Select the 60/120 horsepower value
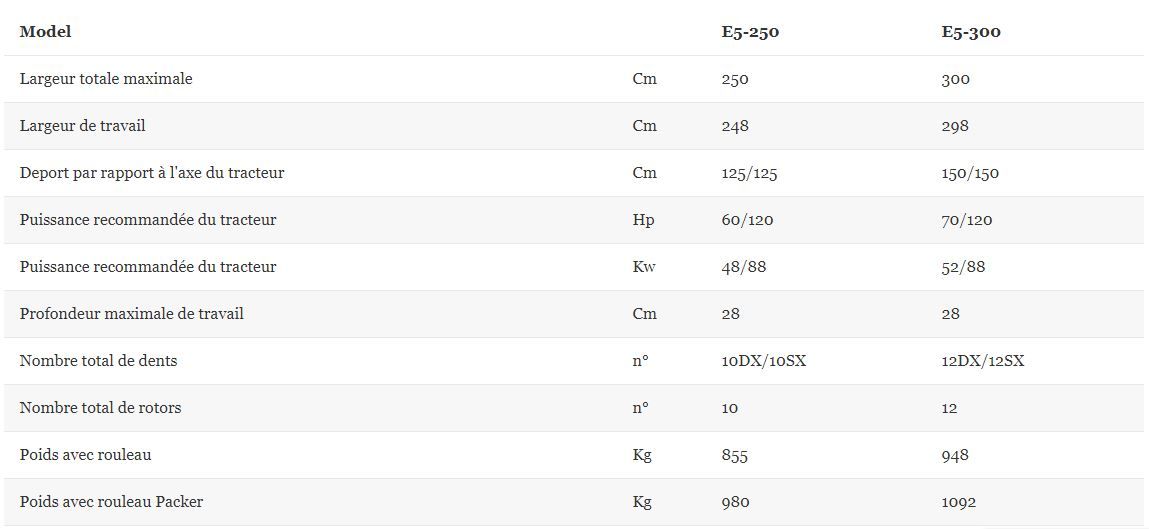The width and height of the screenshot is (1149, 529). click(x=747, y=220)
